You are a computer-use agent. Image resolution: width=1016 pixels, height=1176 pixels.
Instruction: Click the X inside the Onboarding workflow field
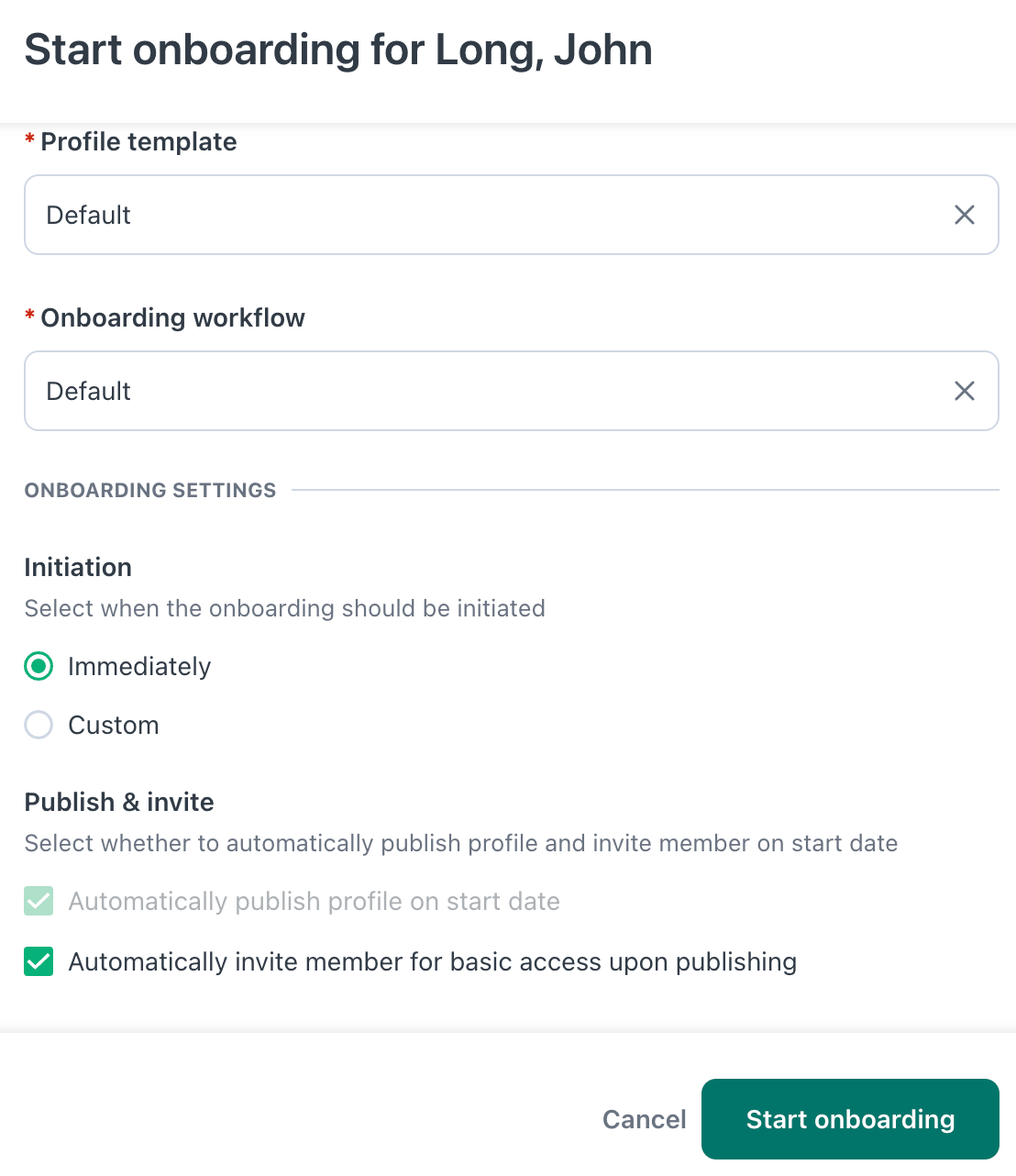[x=964, y=391]
